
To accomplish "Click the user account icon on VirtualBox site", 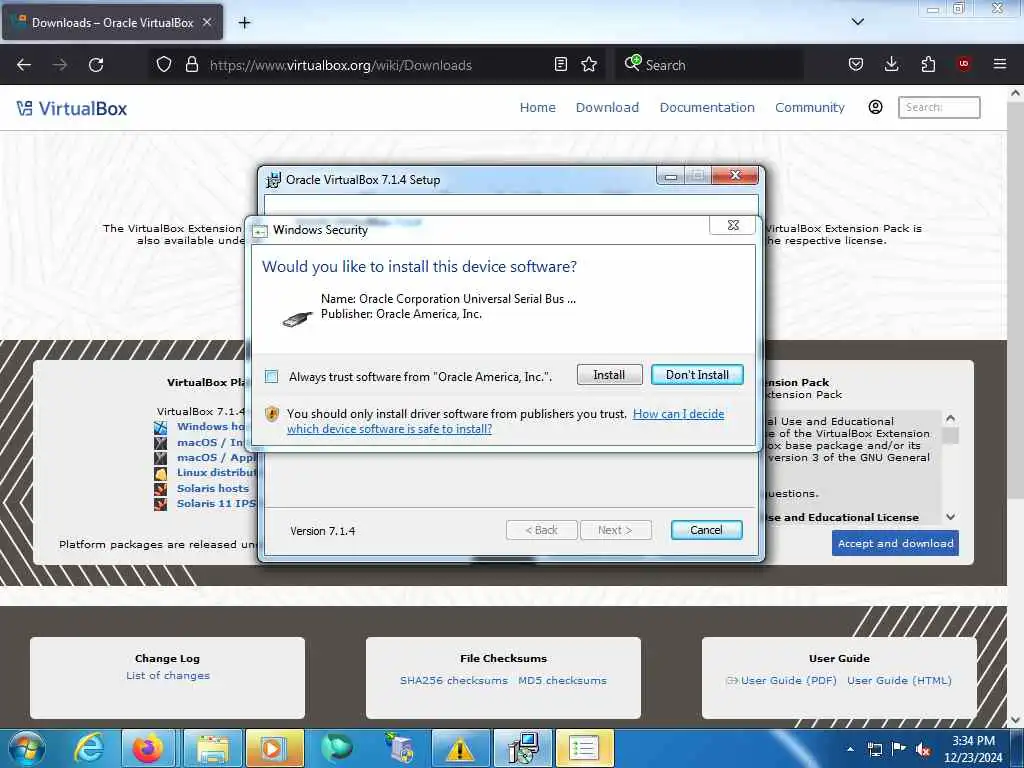I will coord(875,107).
